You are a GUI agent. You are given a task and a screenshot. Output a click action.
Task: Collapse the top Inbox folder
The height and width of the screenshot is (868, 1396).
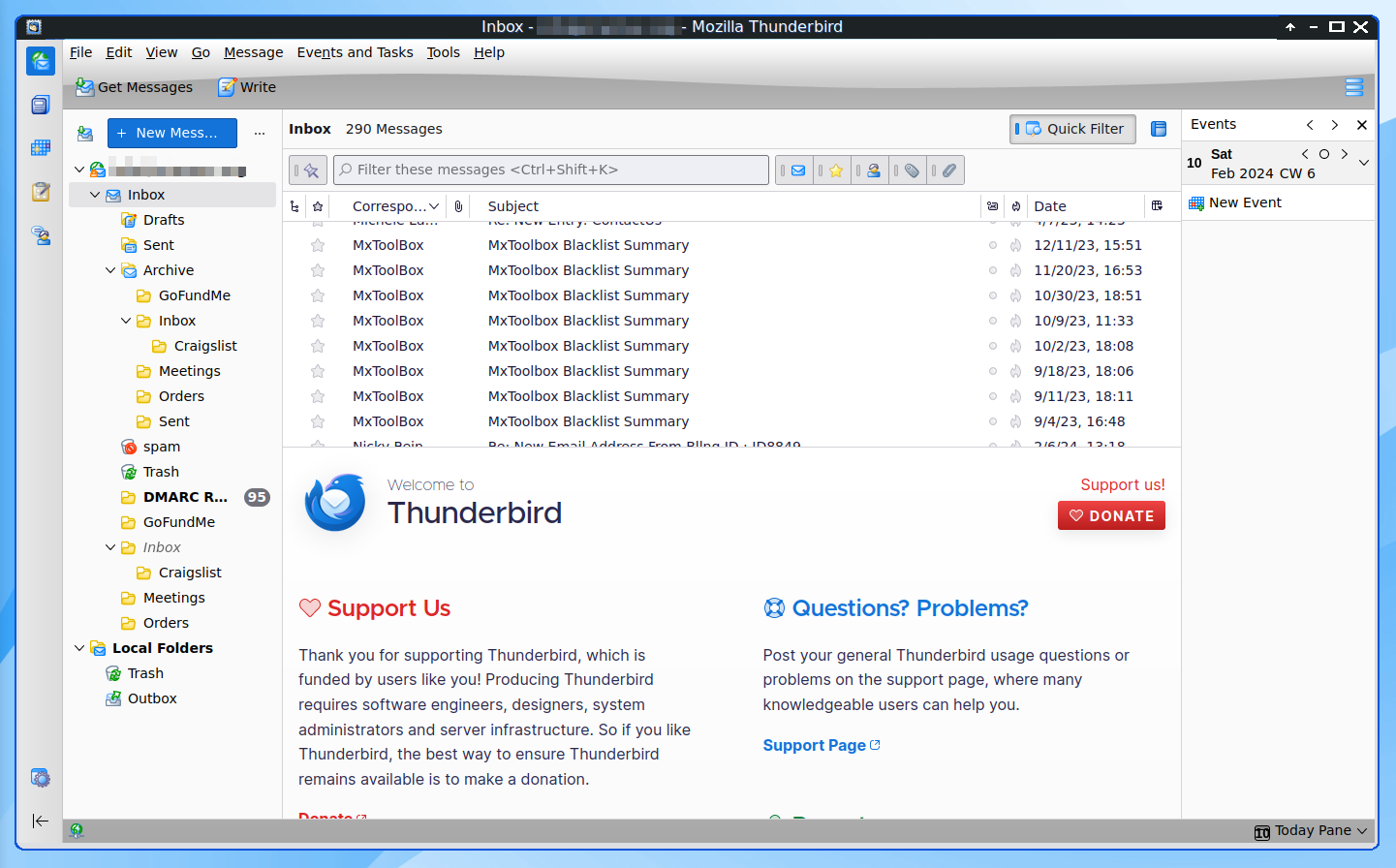click(95, 195)
